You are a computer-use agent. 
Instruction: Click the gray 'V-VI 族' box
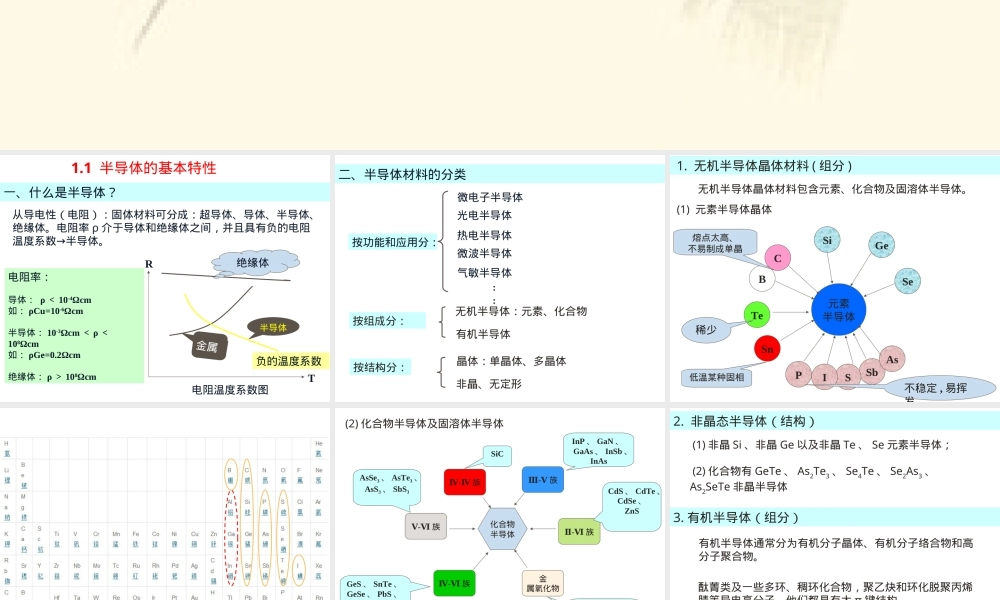(426, 527)
